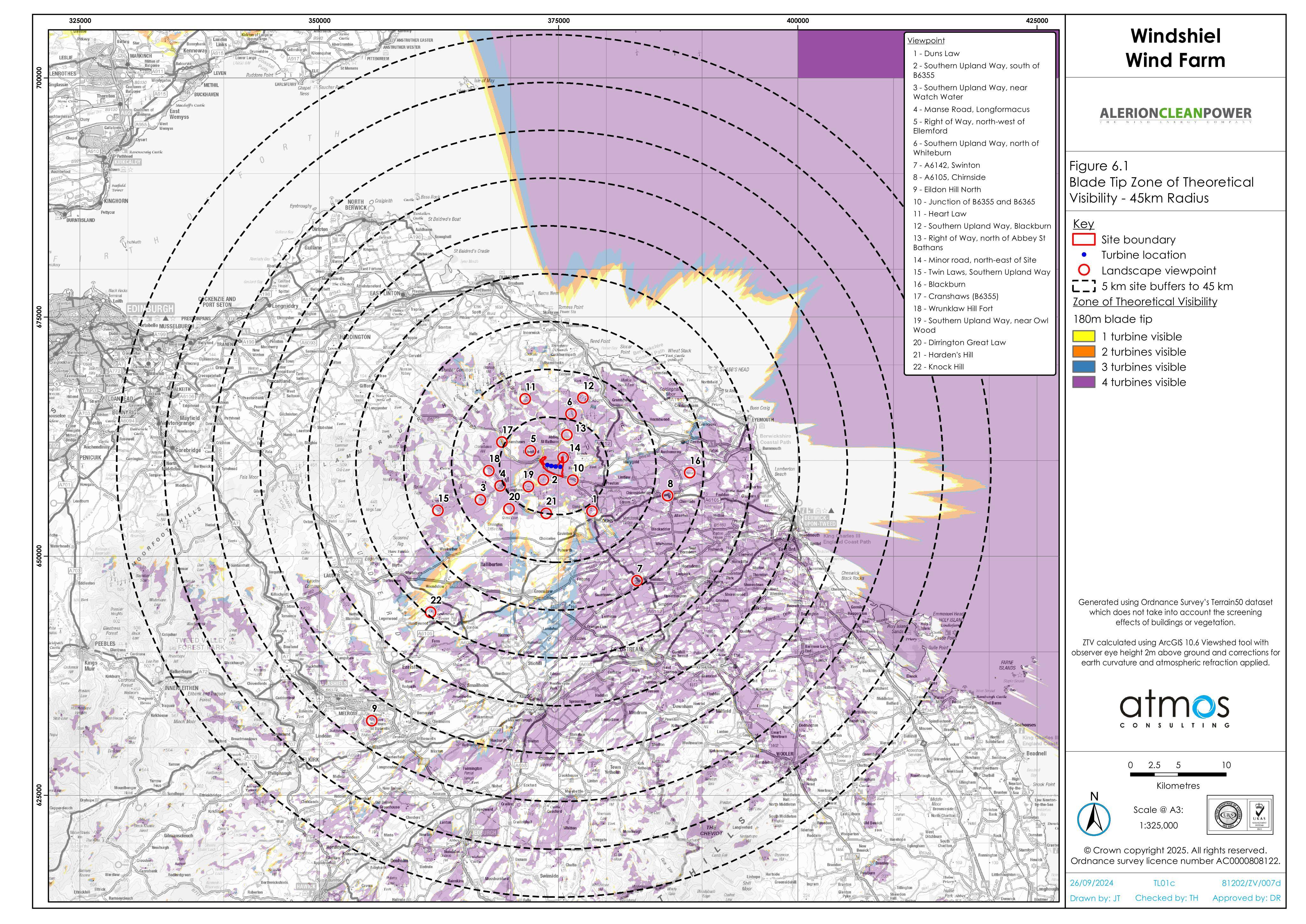
Task: Click viewpoint marker 17 near Cranshaws
Action: 502,442
